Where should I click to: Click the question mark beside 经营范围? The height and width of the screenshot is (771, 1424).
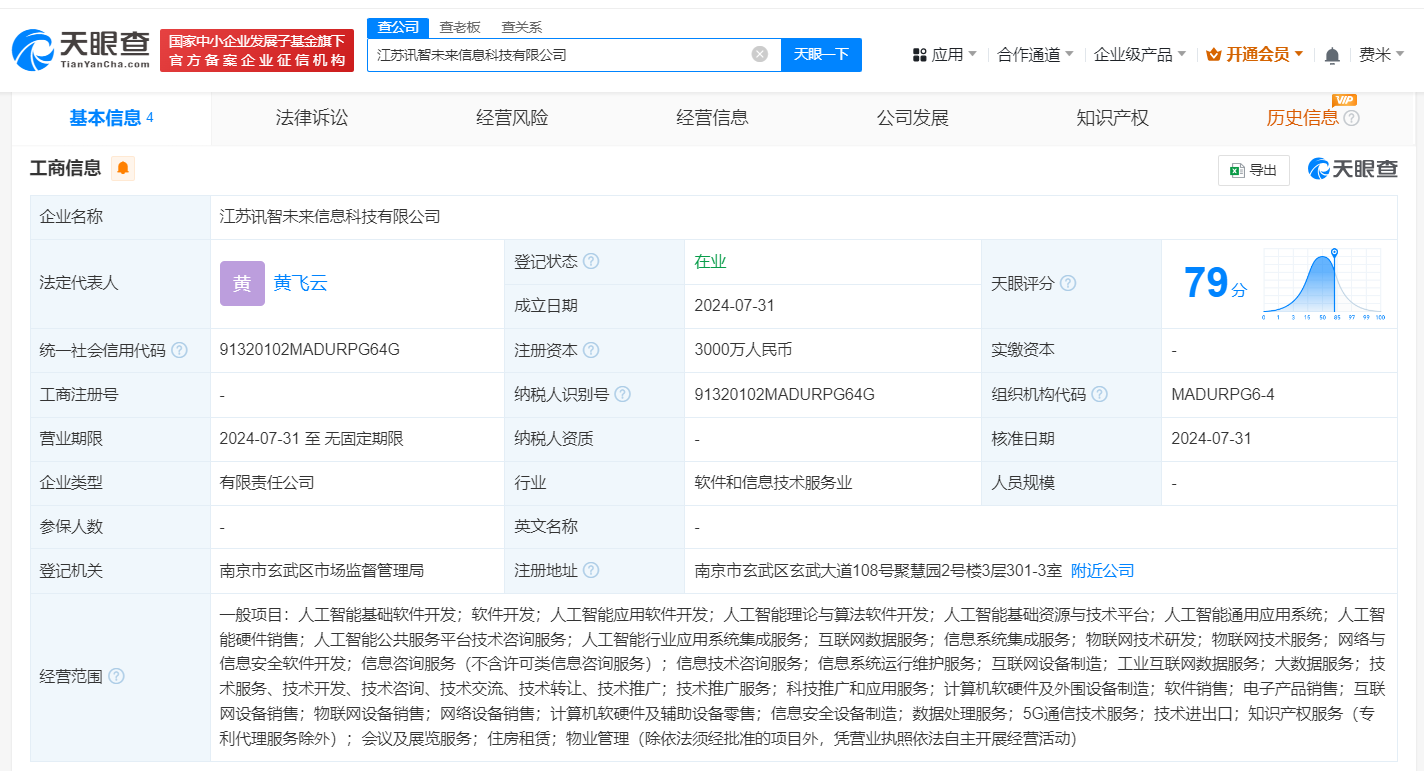[118, 676]
